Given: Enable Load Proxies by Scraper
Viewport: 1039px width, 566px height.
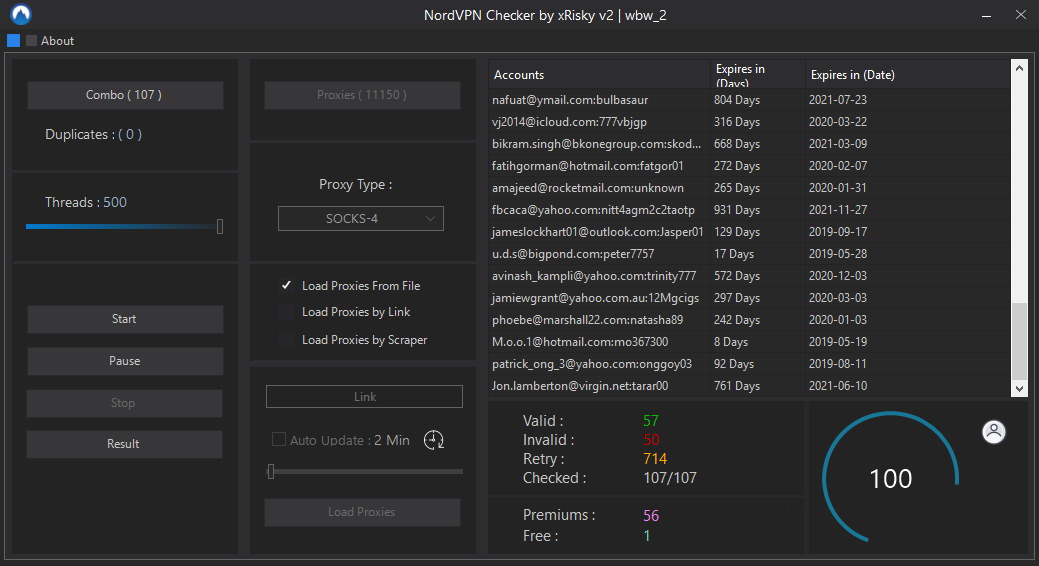Looking at the screenshot, I should (287, 340).
